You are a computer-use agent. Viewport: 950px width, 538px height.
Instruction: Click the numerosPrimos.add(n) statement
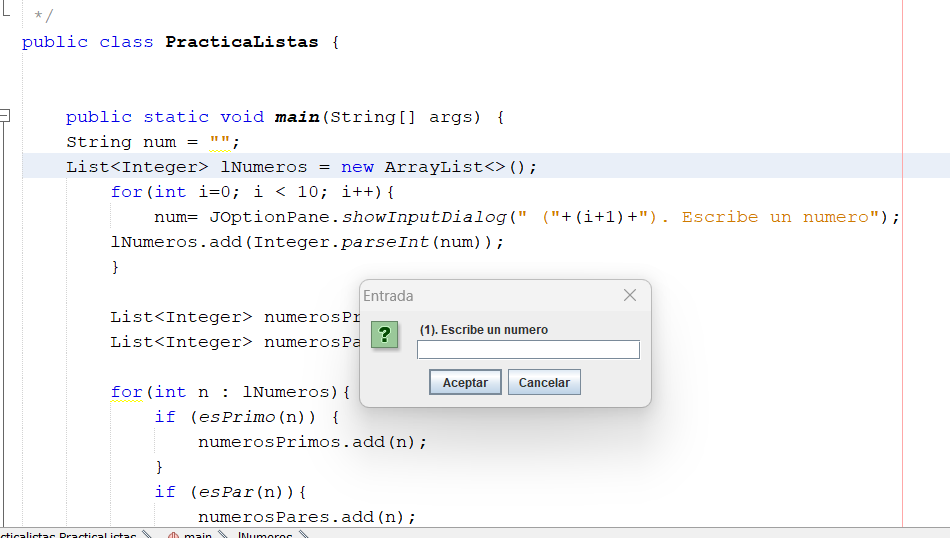(x=312, y=442)
